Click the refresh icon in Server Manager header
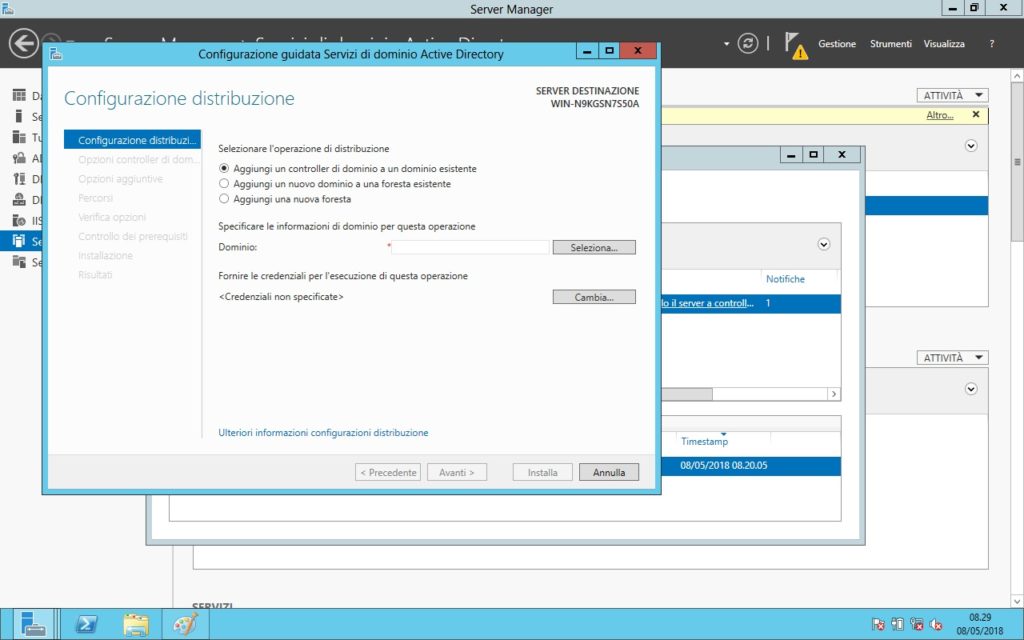The image size is (1024, 640). (x=748, y=43)
